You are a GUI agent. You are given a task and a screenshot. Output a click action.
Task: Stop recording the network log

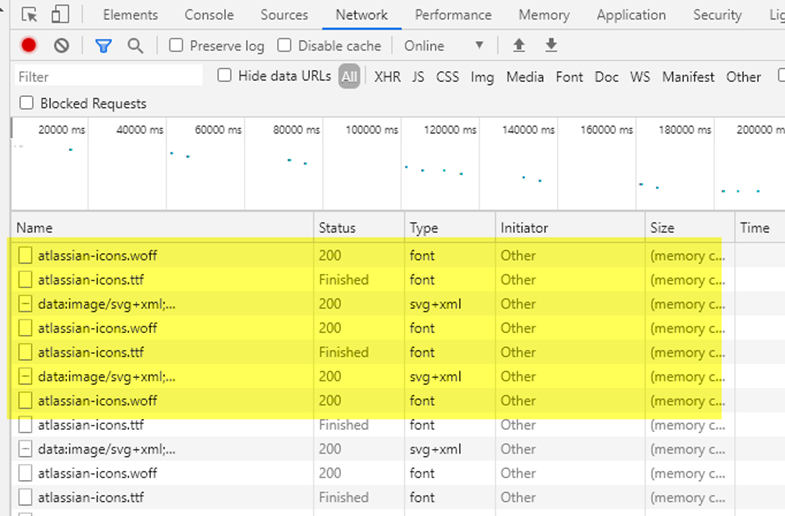29,46
